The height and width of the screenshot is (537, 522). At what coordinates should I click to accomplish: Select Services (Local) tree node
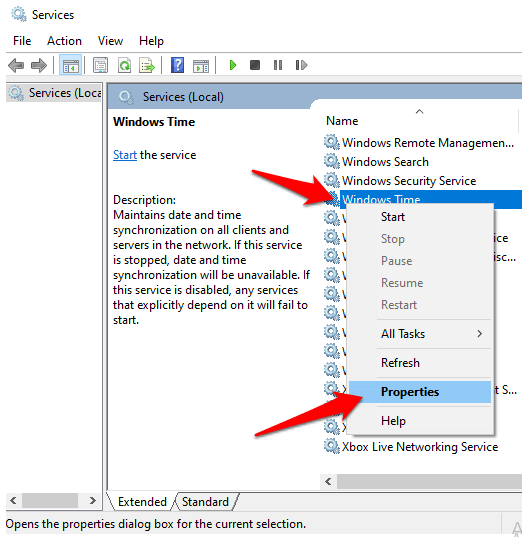click(x=55, y=93)
